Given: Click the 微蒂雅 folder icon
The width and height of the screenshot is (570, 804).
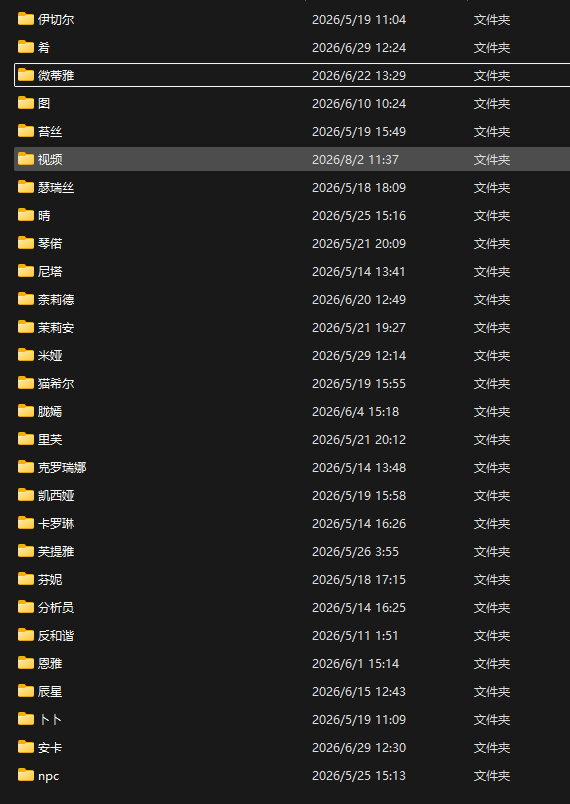Looking at the screenshot, I should point(26,75).
